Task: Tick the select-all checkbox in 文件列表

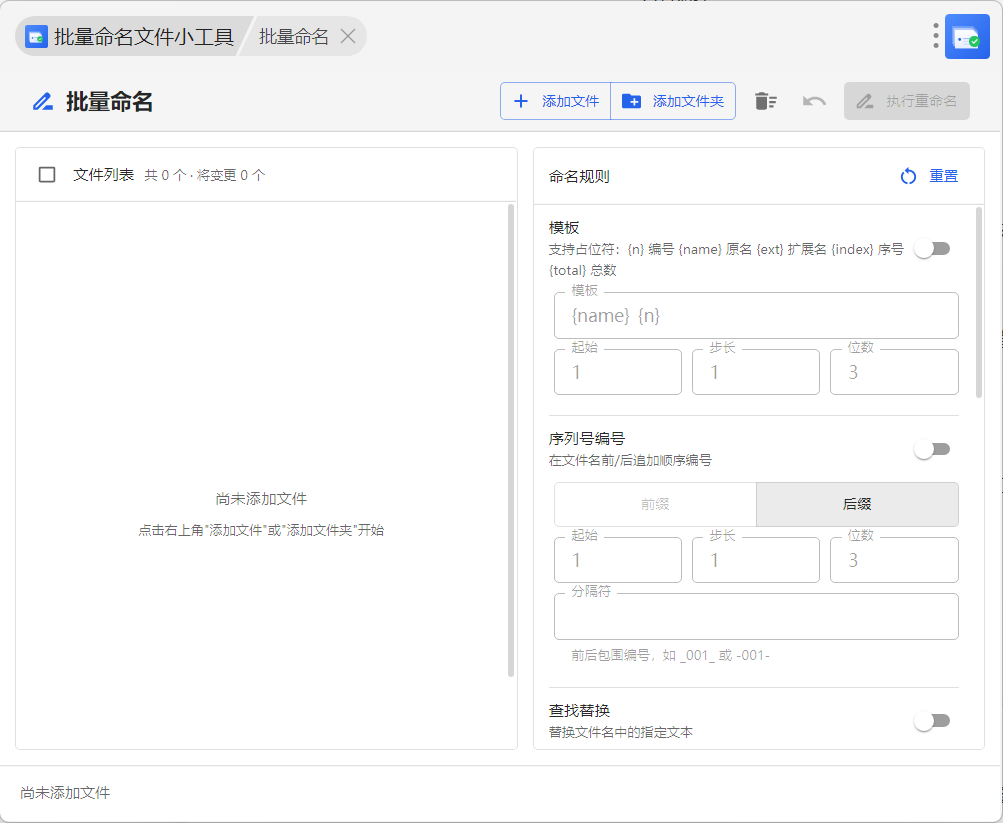Action: 47,175
